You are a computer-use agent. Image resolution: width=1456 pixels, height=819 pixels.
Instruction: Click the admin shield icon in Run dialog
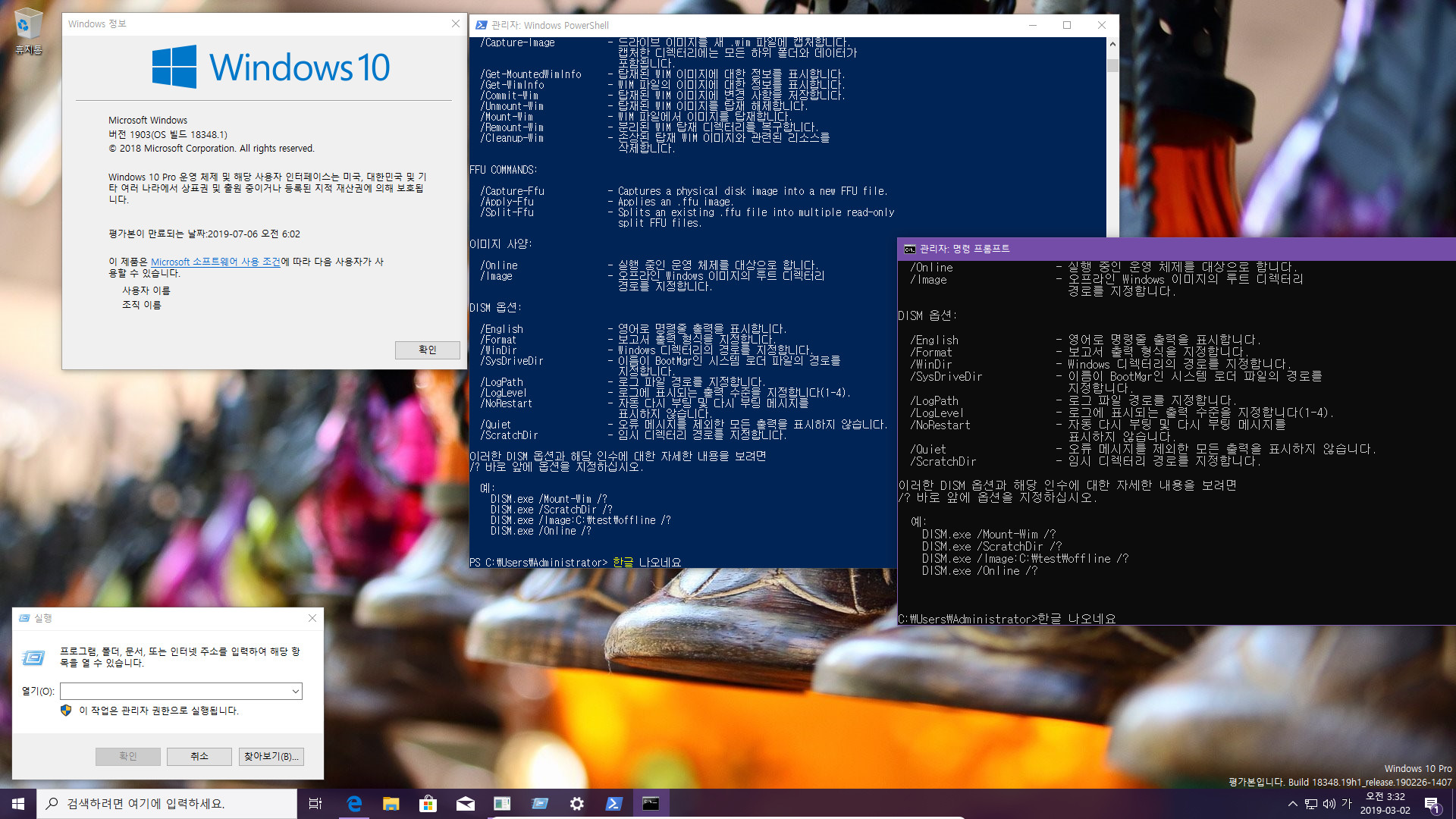click(x=66, y=711)
